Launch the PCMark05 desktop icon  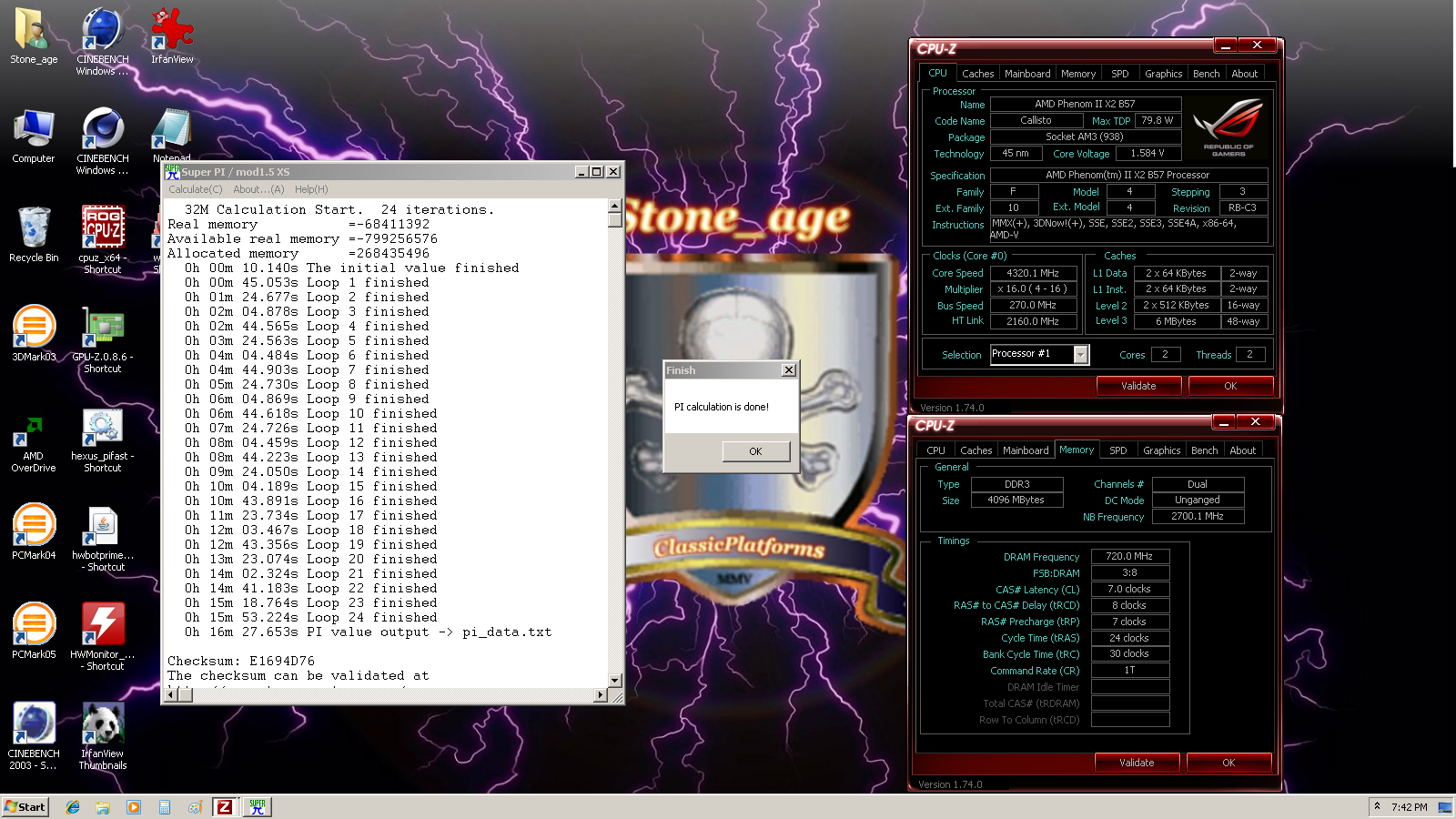pos(34,632)
